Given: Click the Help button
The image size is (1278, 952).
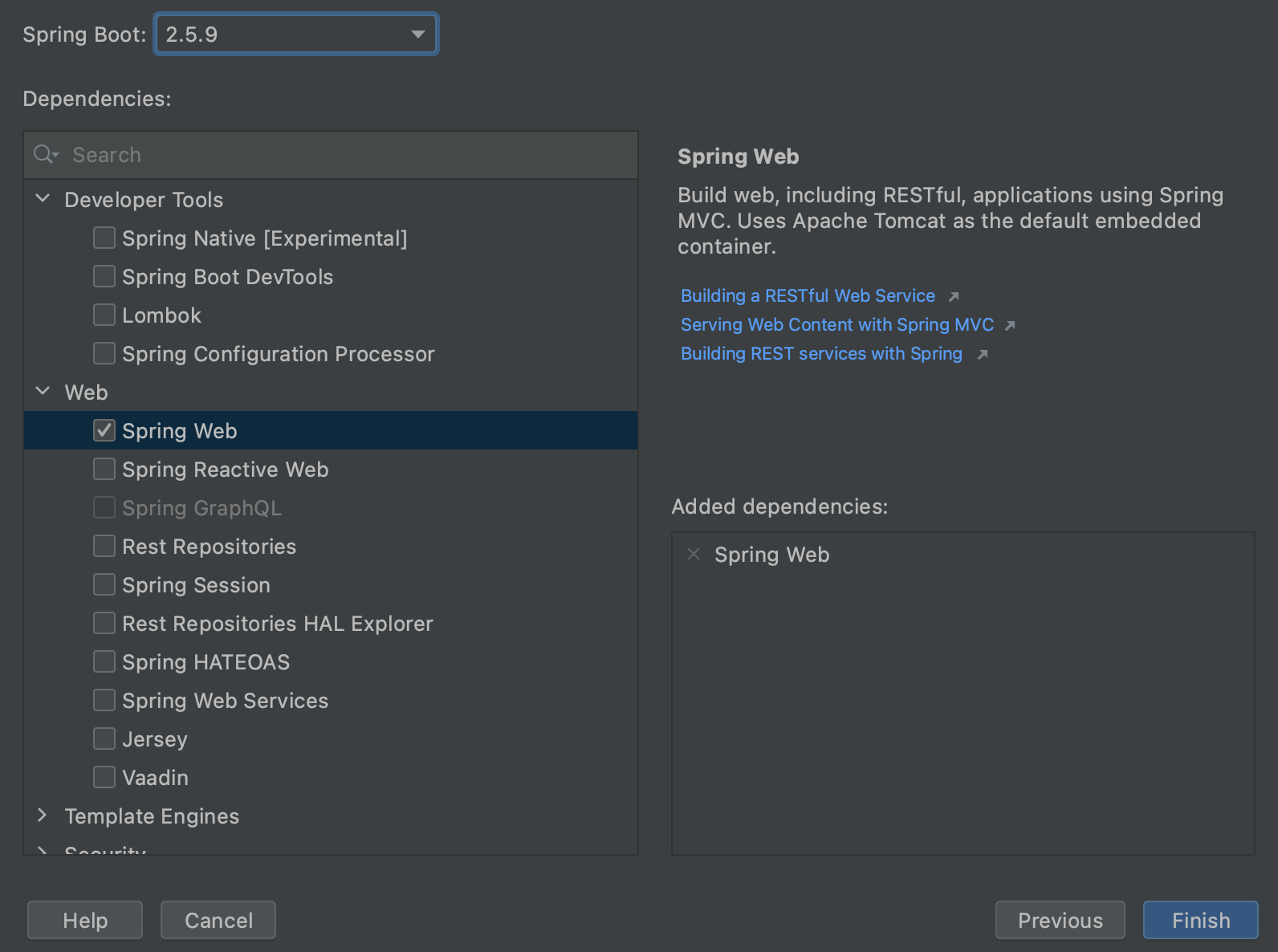Looking at the screenshot, I should point(85,920).
